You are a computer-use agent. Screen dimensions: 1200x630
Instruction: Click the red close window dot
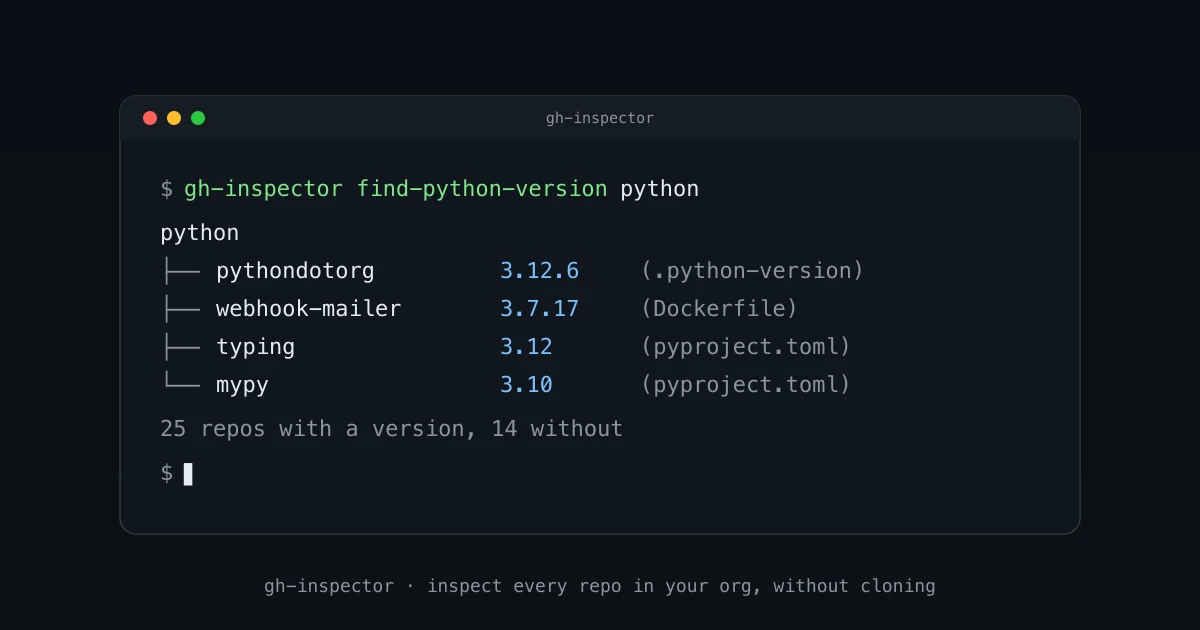(150, 118)
